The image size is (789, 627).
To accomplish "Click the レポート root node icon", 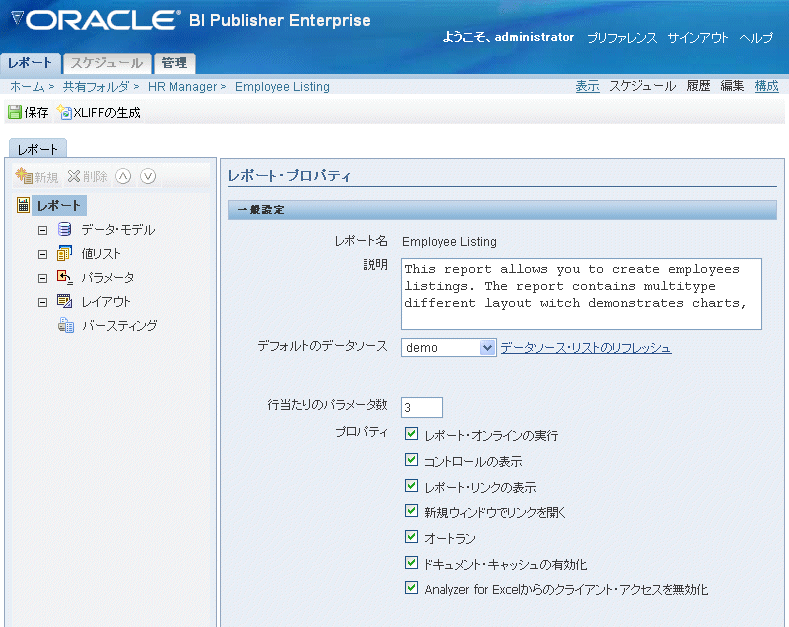I will pos(23,205).
